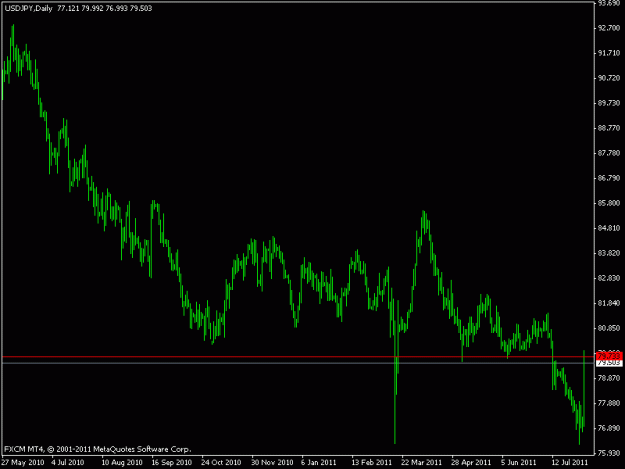The width and height of the screenshot is (625, 469).
Task: Click the 12 Jul 2011 date label
Action: pos(570,463)
